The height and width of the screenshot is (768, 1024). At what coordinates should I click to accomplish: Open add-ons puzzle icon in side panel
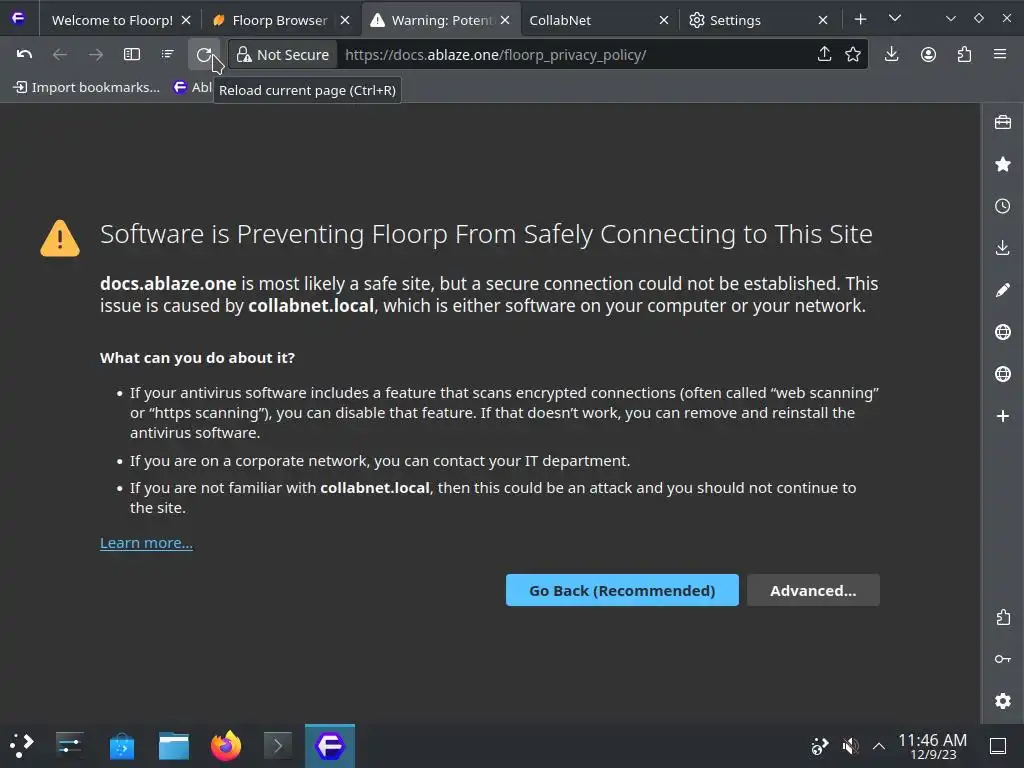pos(1002,617)
